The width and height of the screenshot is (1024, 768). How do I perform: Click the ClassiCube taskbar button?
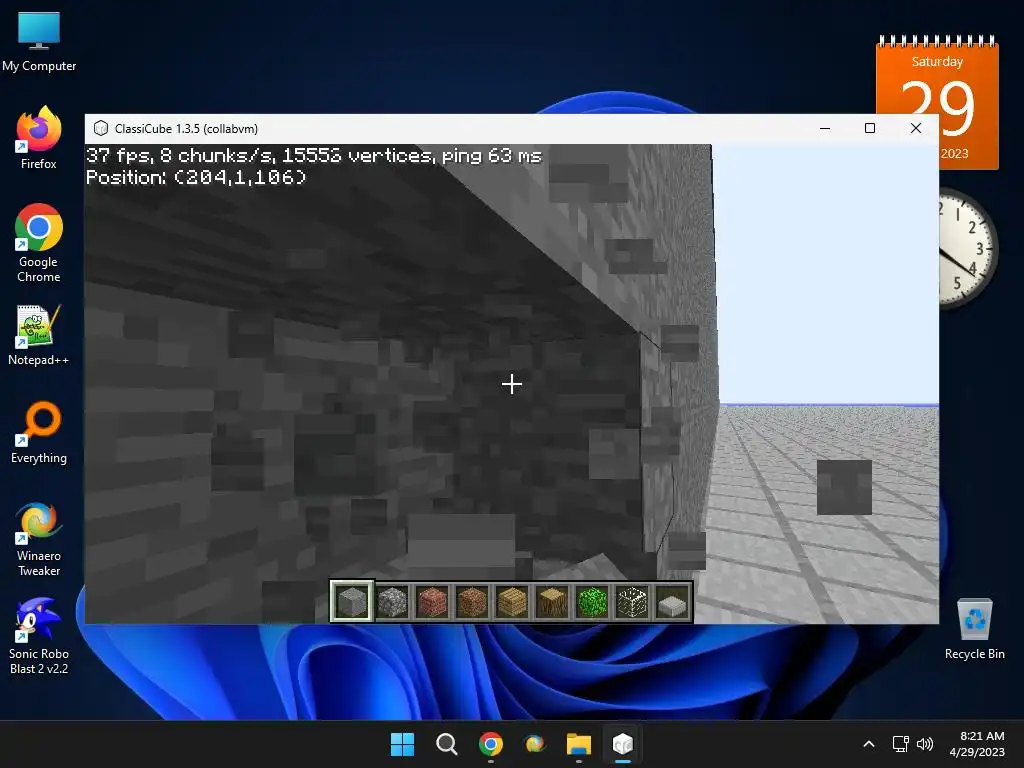click(623, 744)
